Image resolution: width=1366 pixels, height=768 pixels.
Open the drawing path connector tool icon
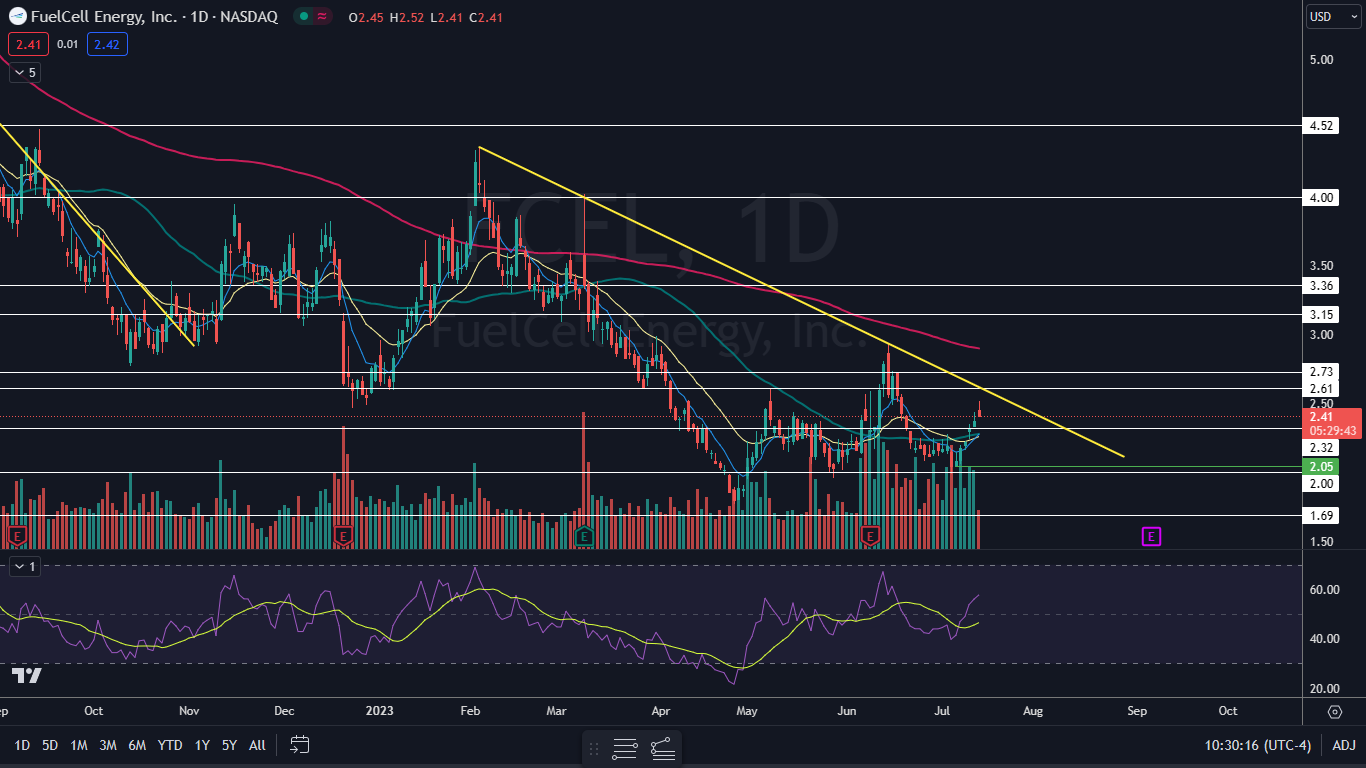(662, 748)
